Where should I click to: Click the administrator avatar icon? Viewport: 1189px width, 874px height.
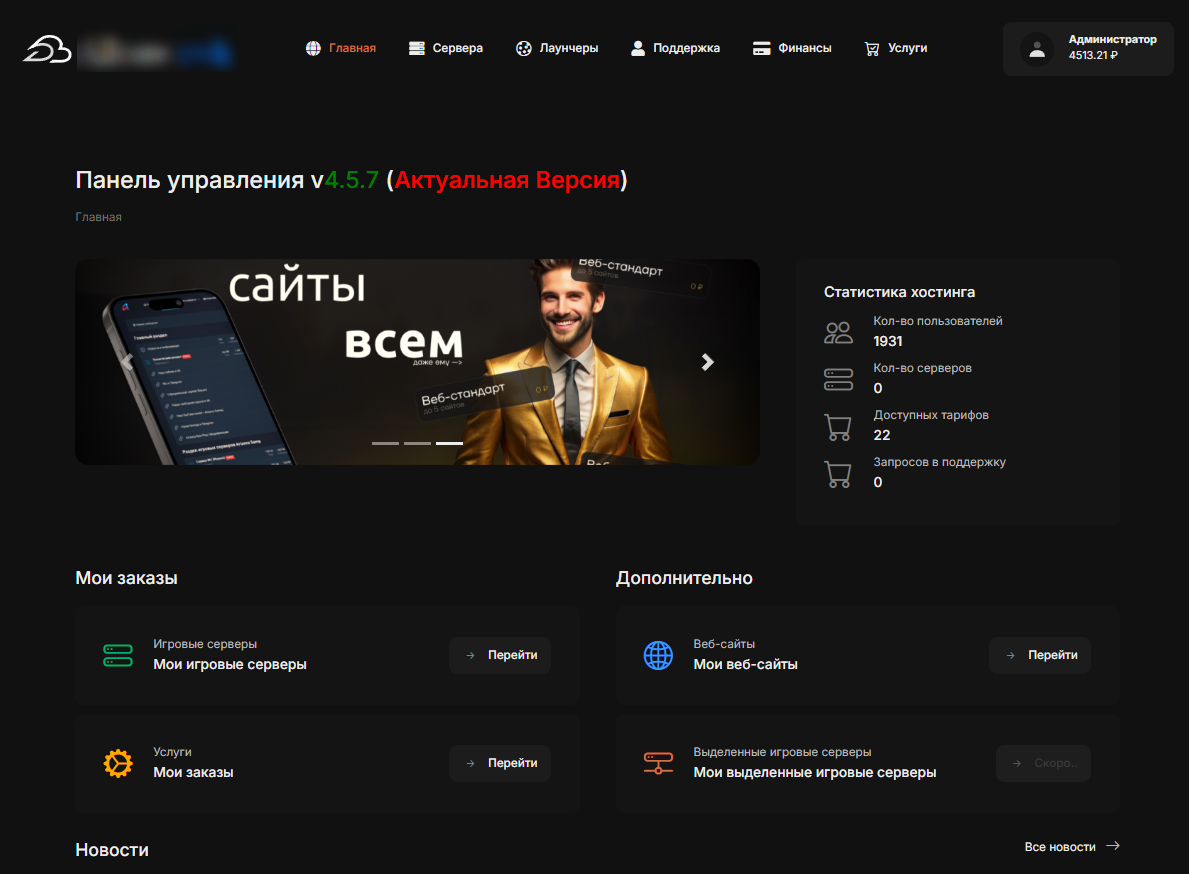click(x=1037, y=49)
